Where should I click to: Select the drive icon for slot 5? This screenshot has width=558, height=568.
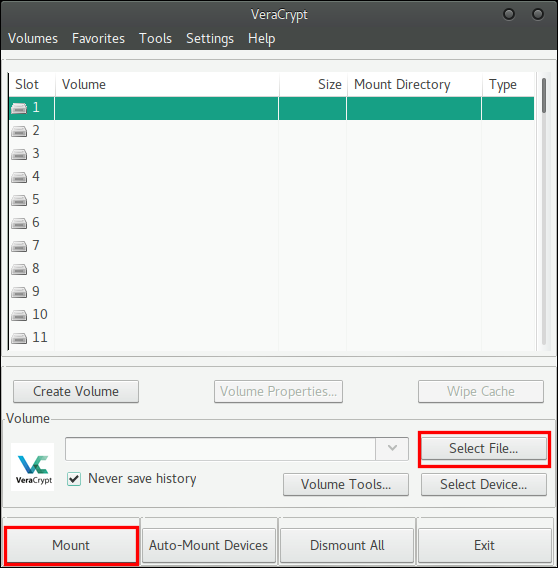click(19, 200)
